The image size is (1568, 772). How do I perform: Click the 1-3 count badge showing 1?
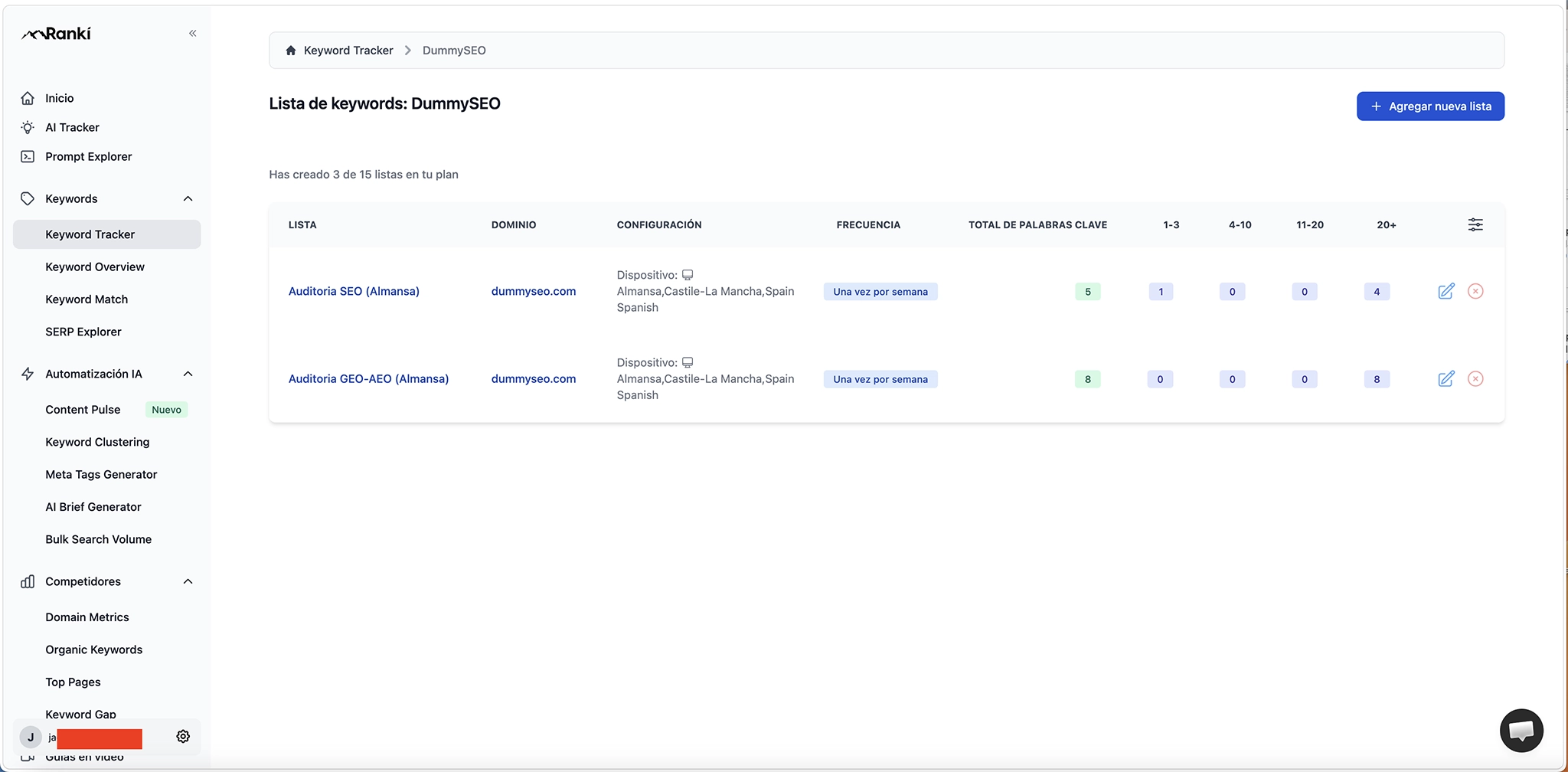[1161, 292]
